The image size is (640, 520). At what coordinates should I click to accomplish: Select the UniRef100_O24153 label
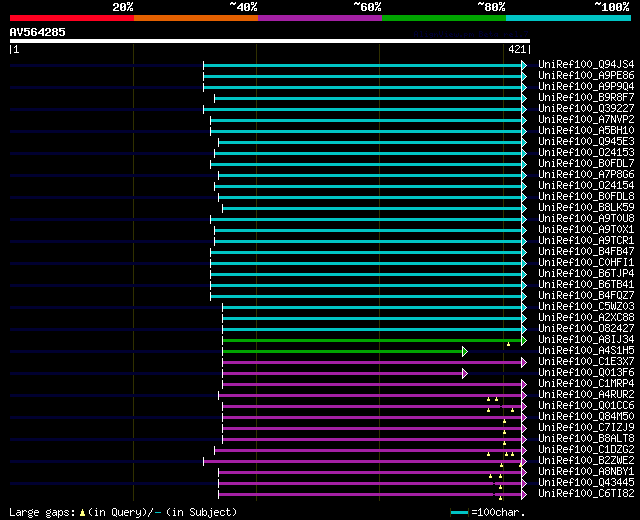tap(586, 153)
